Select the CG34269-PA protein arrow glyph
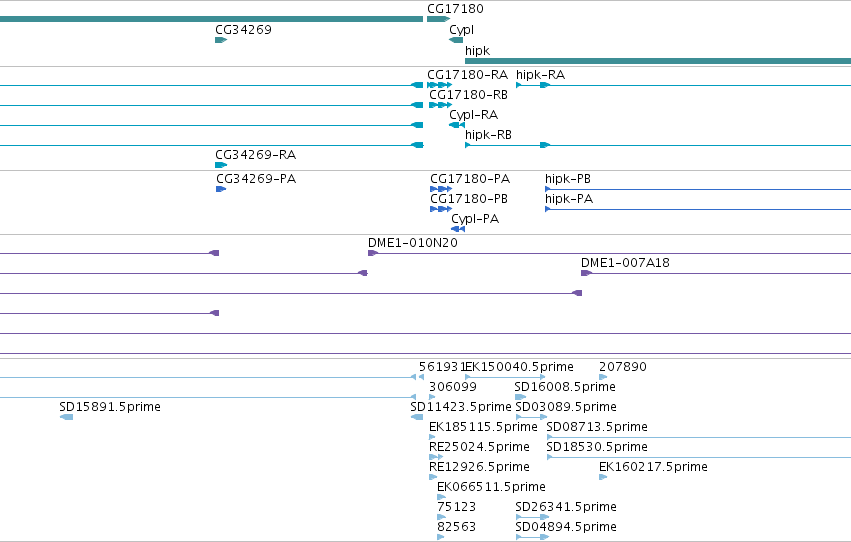 (x=221, y=189)
